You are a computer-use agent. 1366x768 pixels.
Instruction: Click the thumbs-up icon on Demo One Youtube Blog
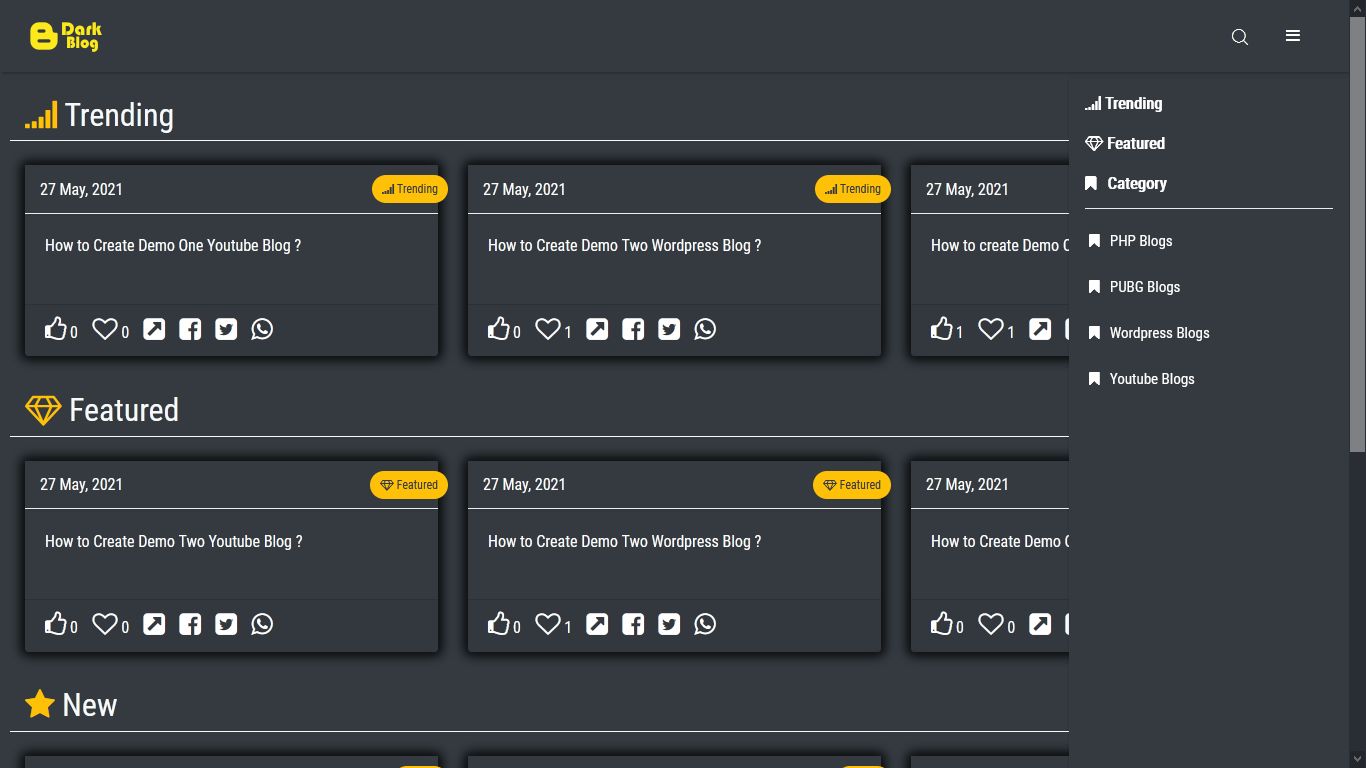(56, 328)
